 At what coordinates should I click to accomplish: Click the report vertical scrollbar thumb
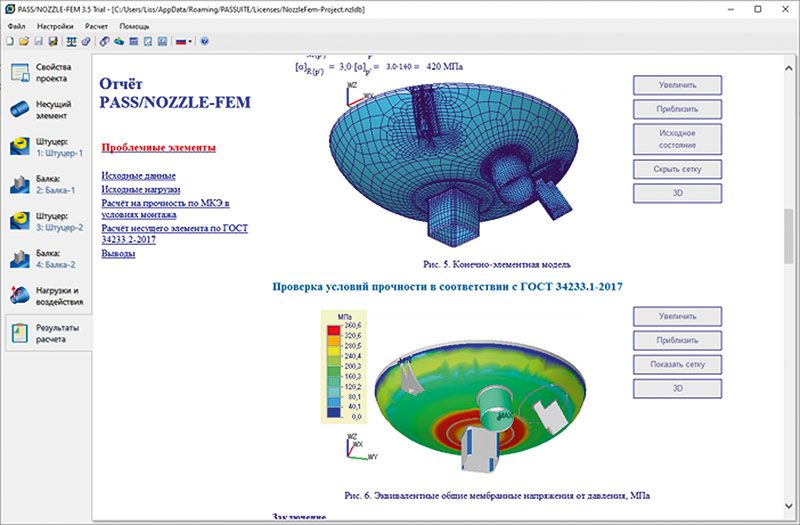point(789,236)
